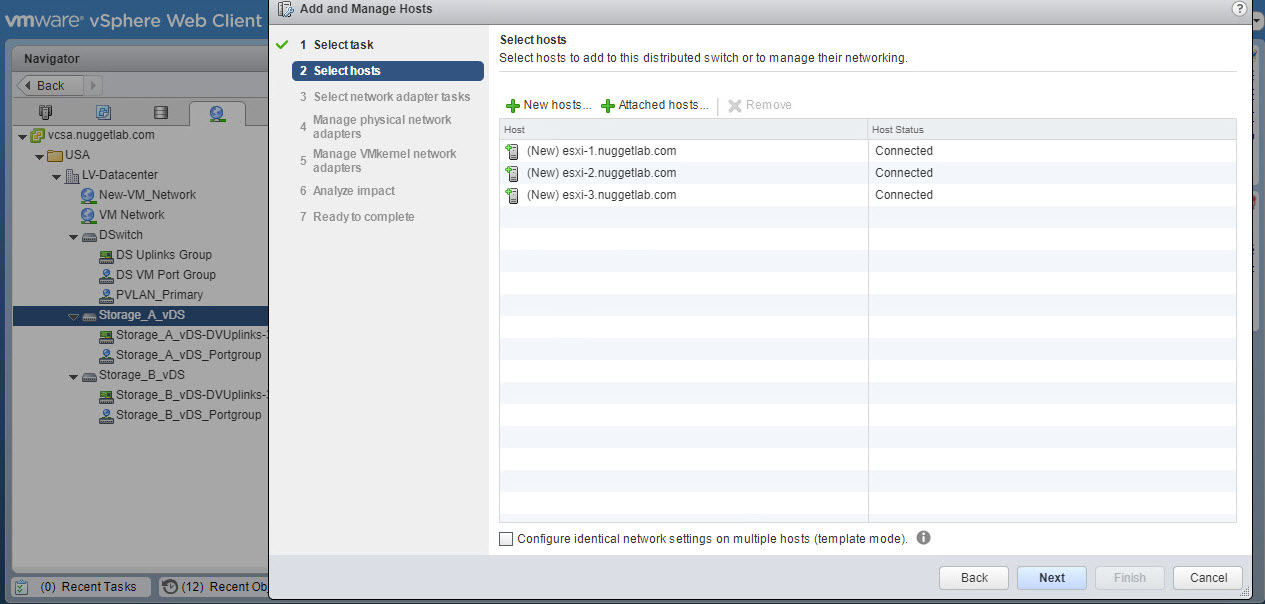Image resolution: width=1265 pixels, height=604 pixels.
Task: Select the Storage navigator icon
Action: [160, 113]
